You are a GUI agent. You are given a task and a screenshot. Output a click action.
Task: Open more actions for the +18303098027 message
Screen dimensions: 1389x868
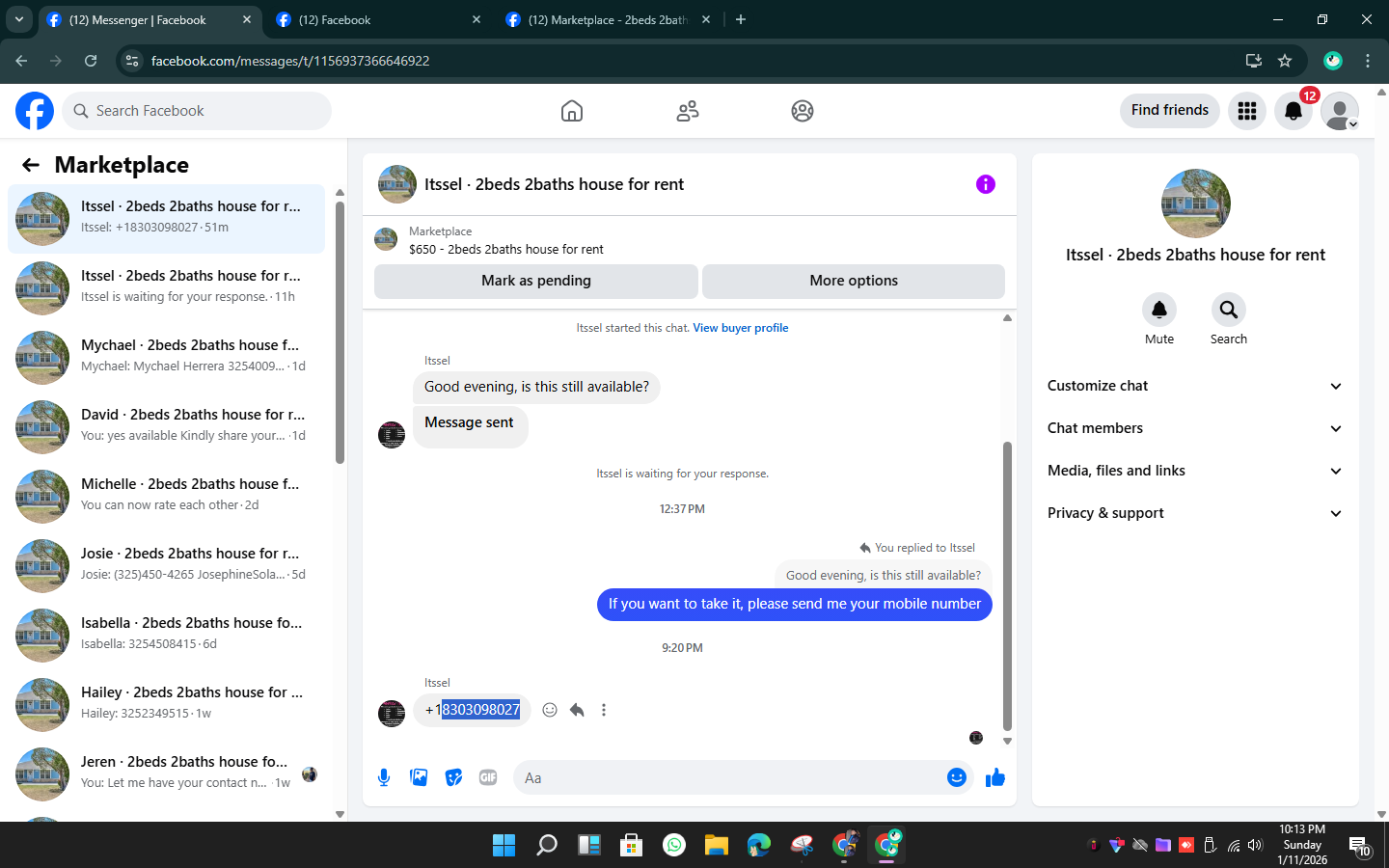pos(604,710)
